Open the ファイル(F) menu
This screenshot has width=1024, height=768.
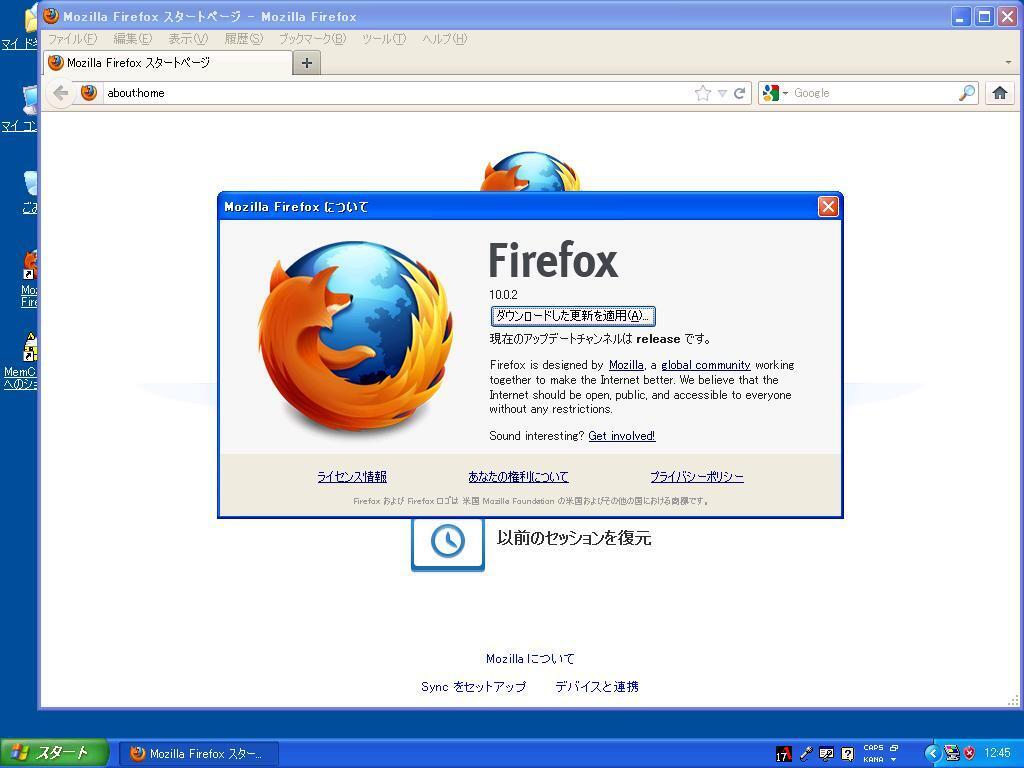[x=72, y=39]
